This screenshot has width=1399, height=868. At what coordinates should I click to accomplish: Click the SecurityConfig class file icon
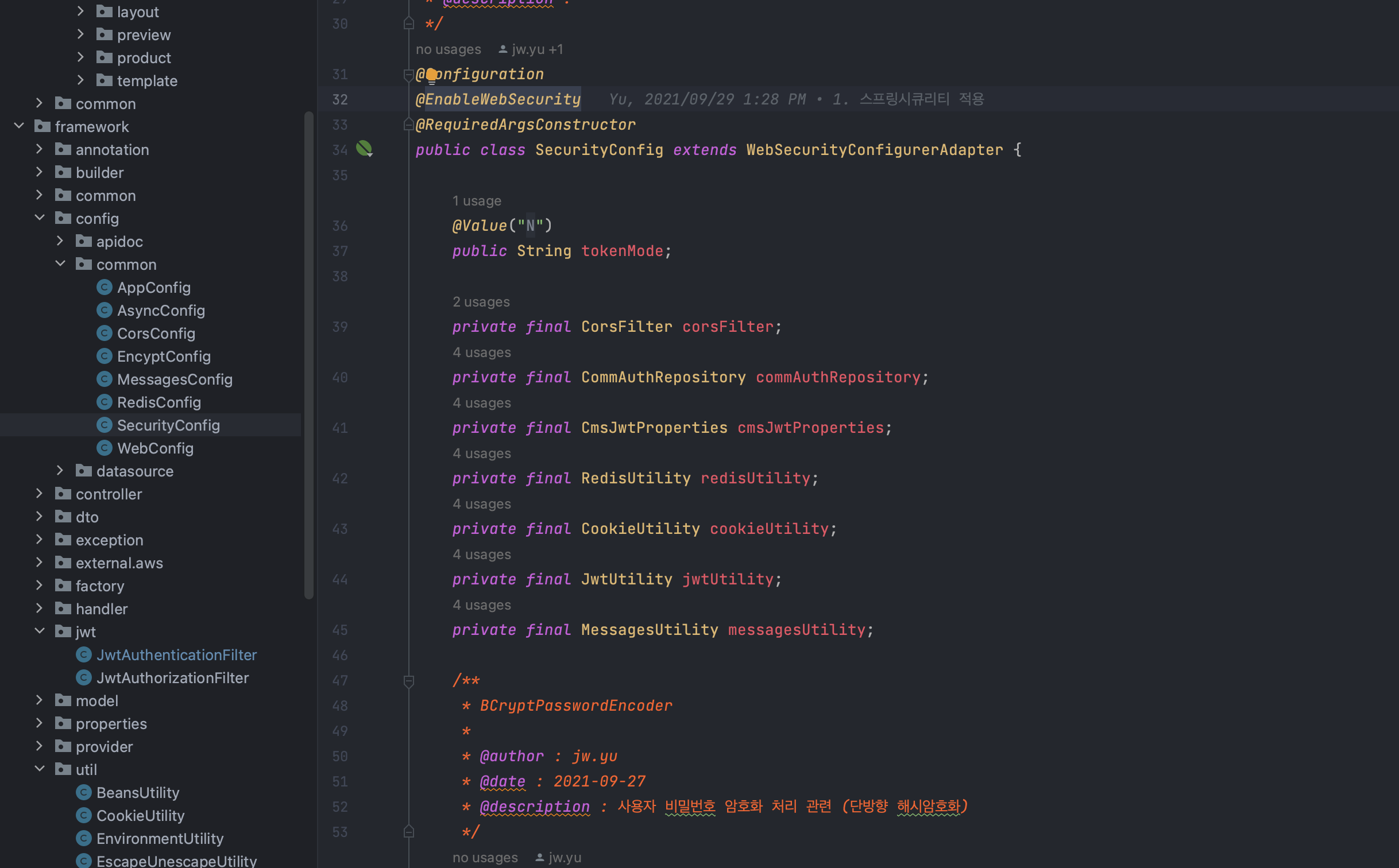[x=104, y=425]
